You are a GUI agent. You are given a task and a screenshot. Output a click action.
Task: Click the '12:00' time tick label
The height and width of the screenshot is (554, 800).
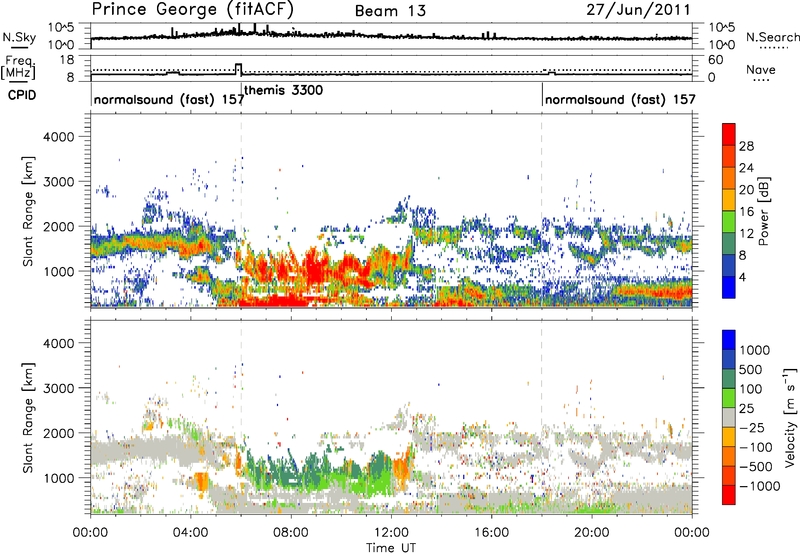pyautogui.click(x=391, y=533)
